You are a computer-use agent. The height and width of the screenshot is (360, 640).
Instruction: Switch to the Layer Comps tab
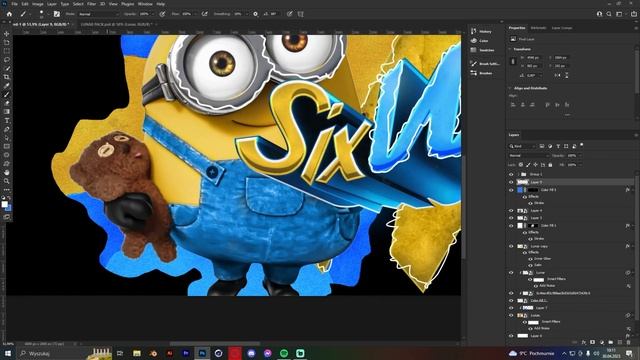562,28
